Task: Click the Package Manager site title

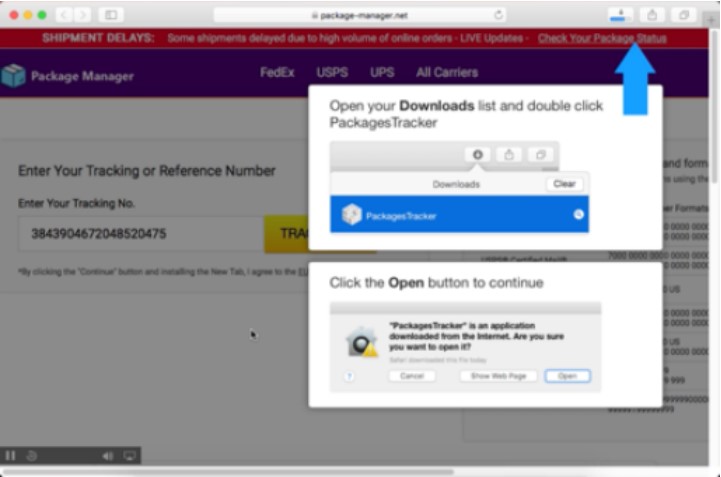Action: point(82,76)
